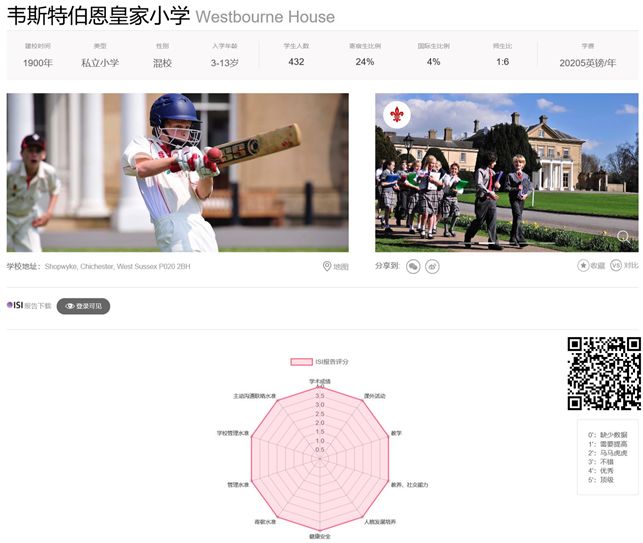Enlarge the campus photo using the magnifier icon
The width and height of the screenshot is (643, 543).
(x=623, y=237)
